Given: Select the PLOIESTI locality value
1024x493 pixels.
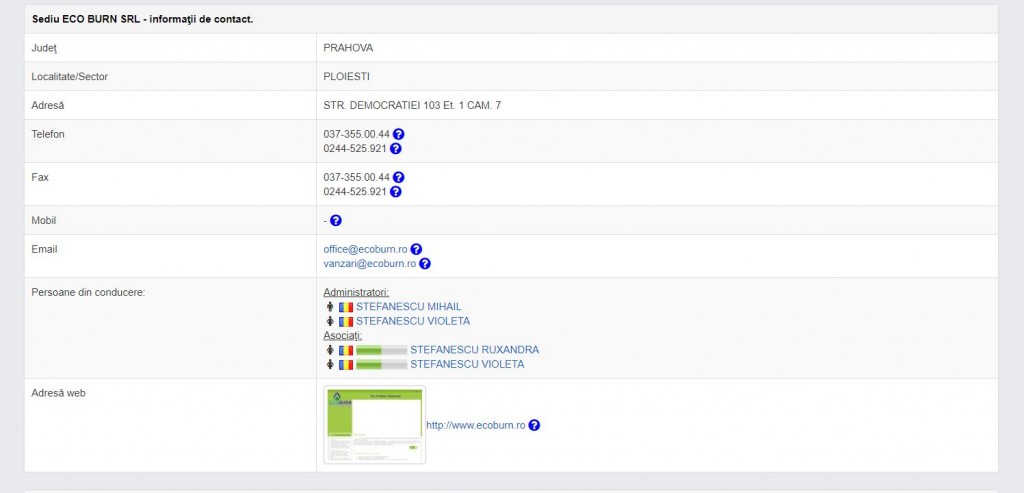Looking at the screenshot, I should (346, 76).
